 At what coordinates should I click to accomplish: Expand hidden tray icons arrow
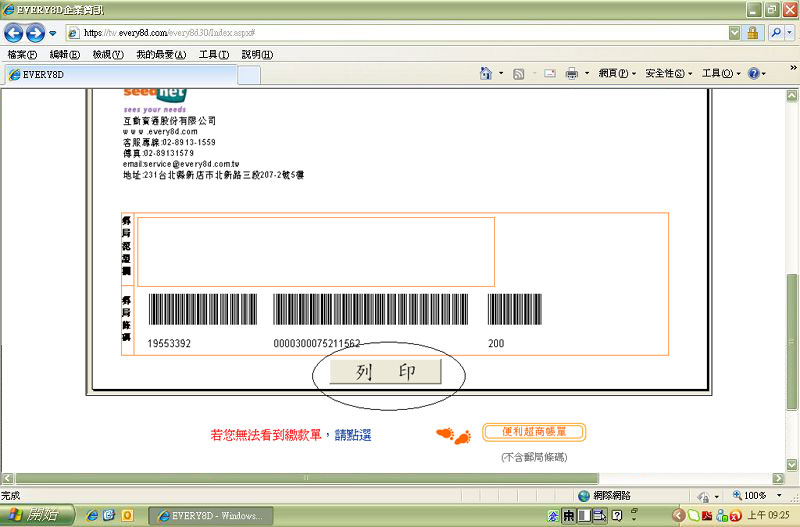click(679, 515)
